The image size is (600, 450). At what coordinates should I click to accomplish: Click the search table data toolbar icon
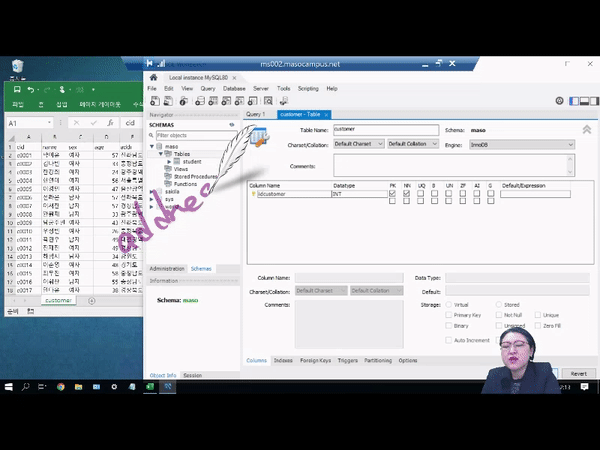coord(268,101)
